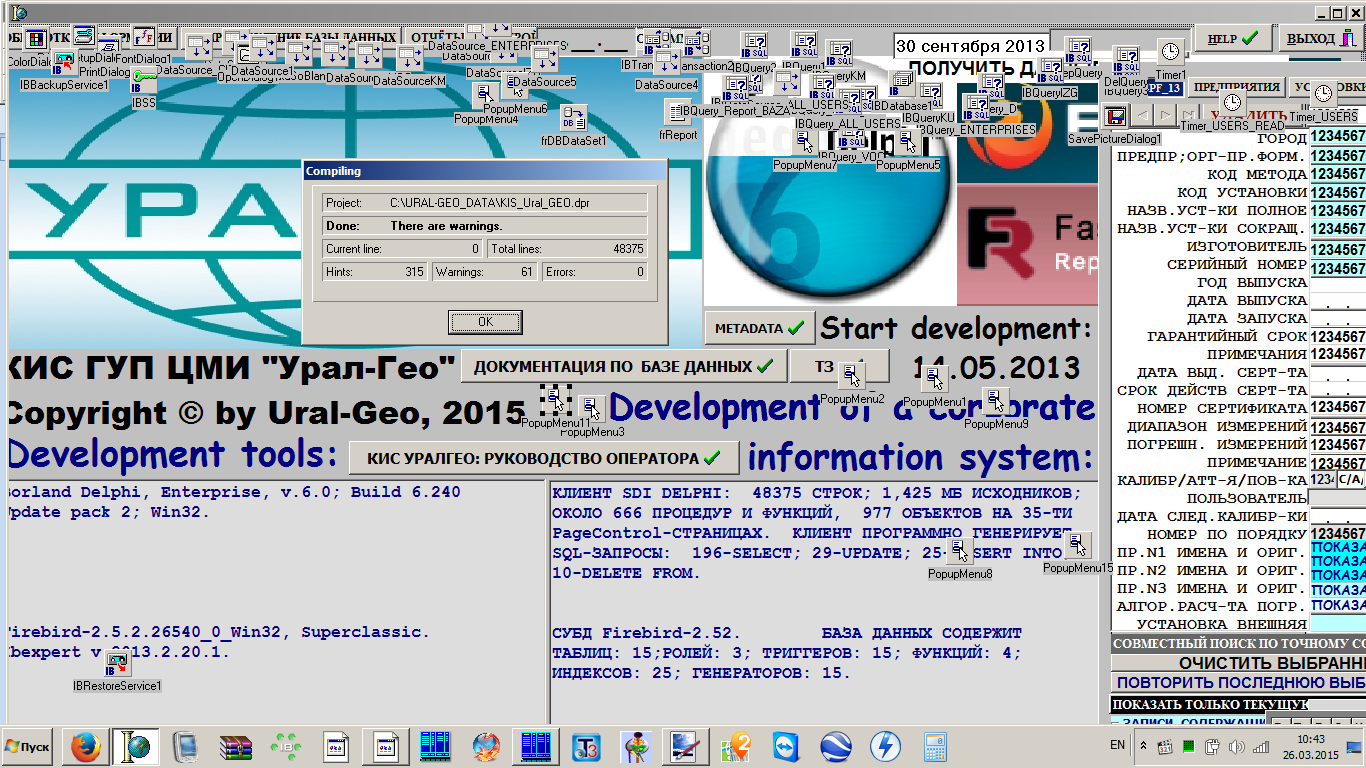The image size is (1366, 768).
Task: Open ДОКУМЕНТАЦИЯ ПО БАЗЕ ДАННЫХ
Action: (624, 366)
